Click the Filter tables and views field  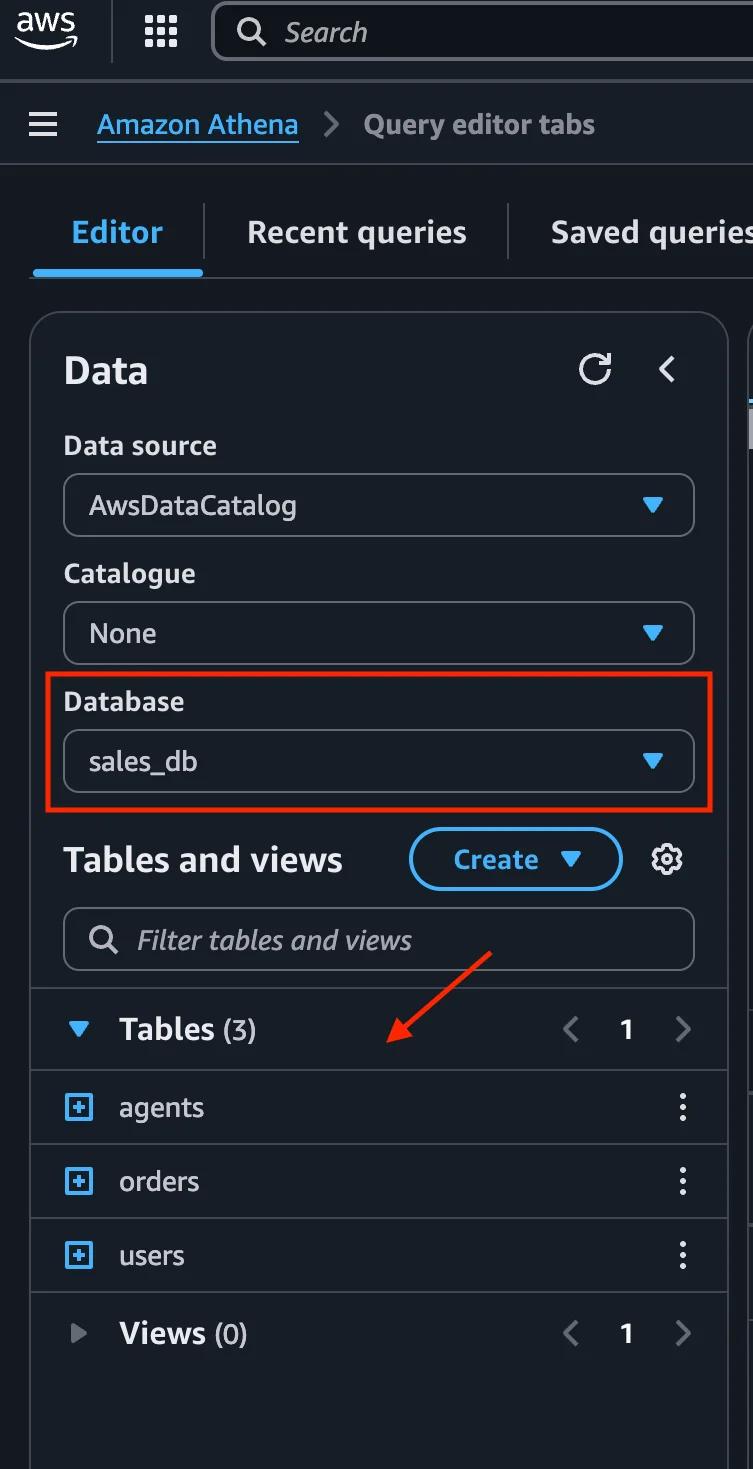(378, 939)
